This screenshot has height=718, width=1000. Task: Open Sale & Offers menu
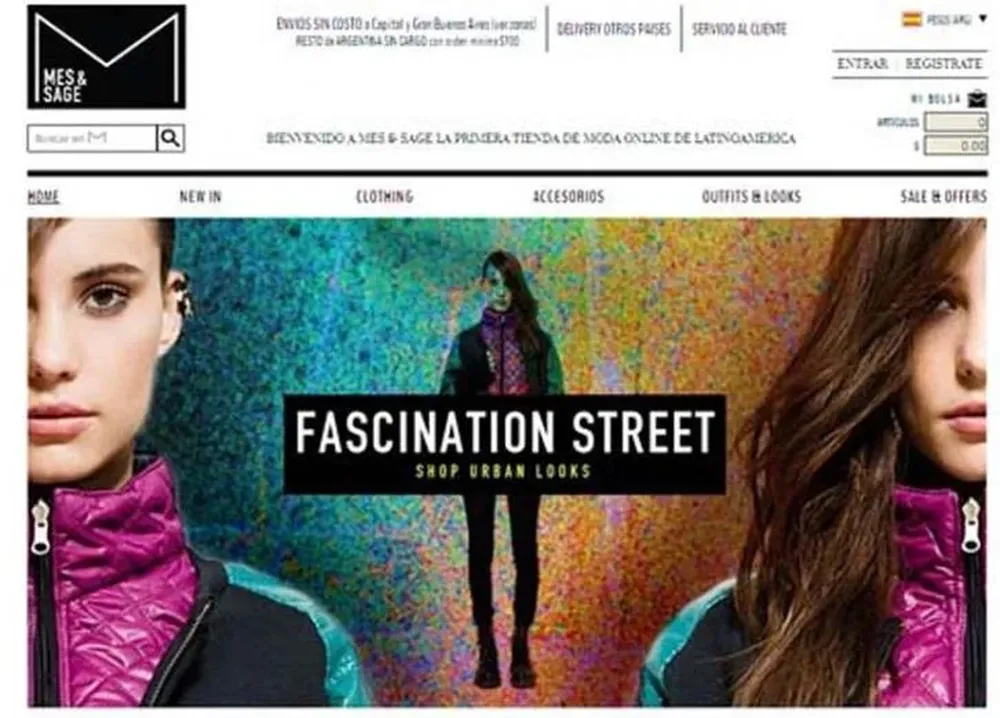(x=943, y=196)
